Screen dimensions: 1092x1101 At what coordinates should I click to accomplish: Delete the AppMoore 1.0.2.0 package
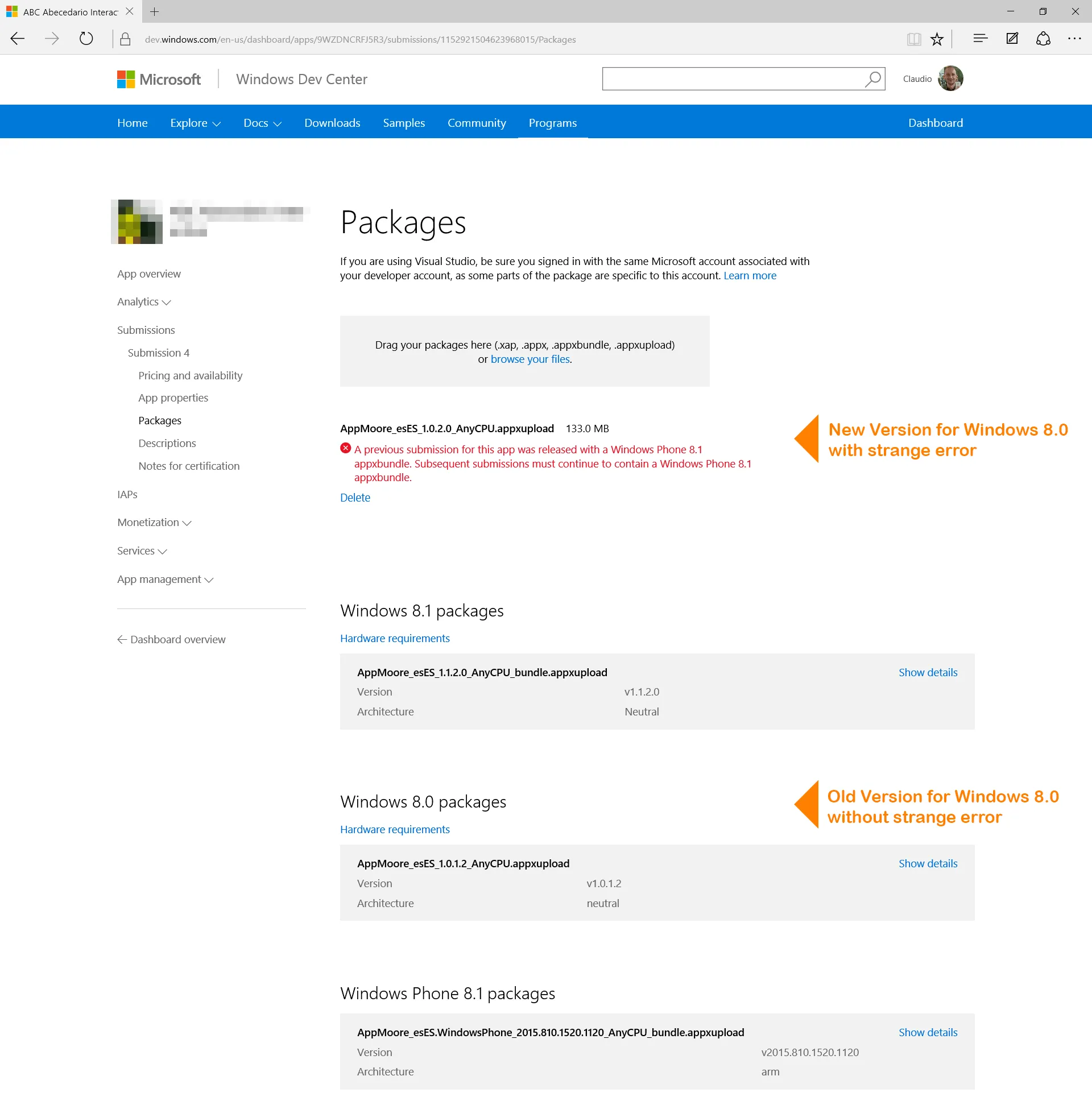coord(355,498)
